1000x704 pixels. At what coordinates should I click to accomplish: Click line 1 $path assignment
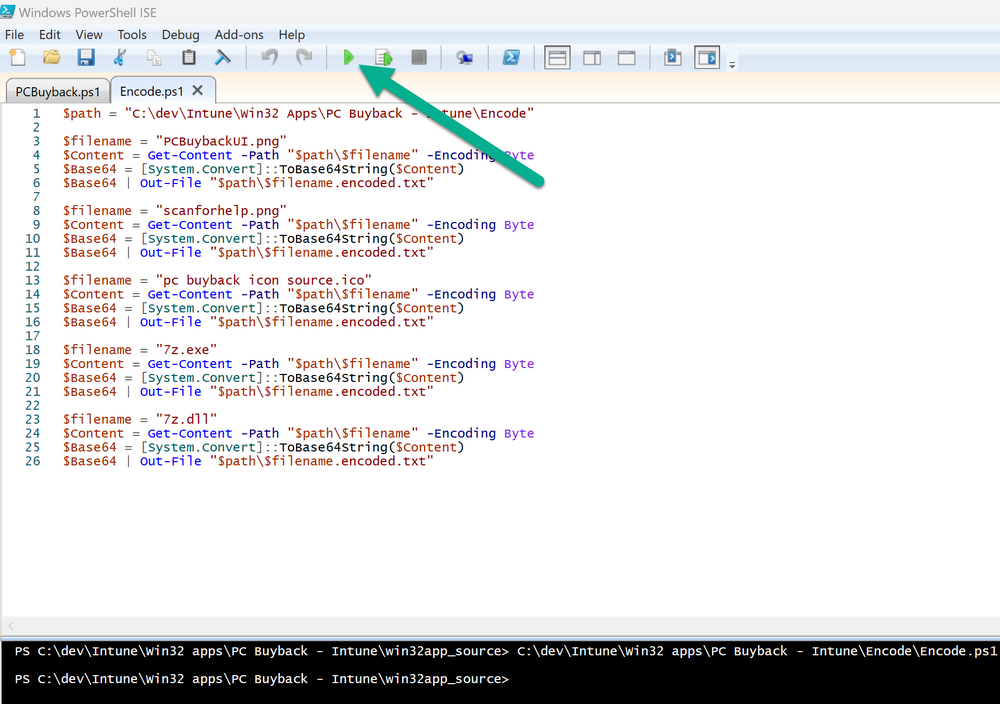tap(298, 113)
